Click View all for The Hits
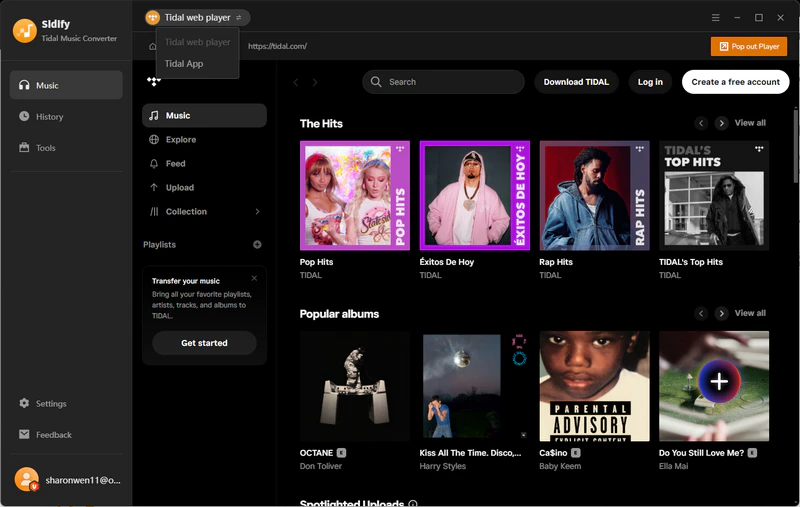800x507 pixels. pyautogui.click(x=750, y=123)
